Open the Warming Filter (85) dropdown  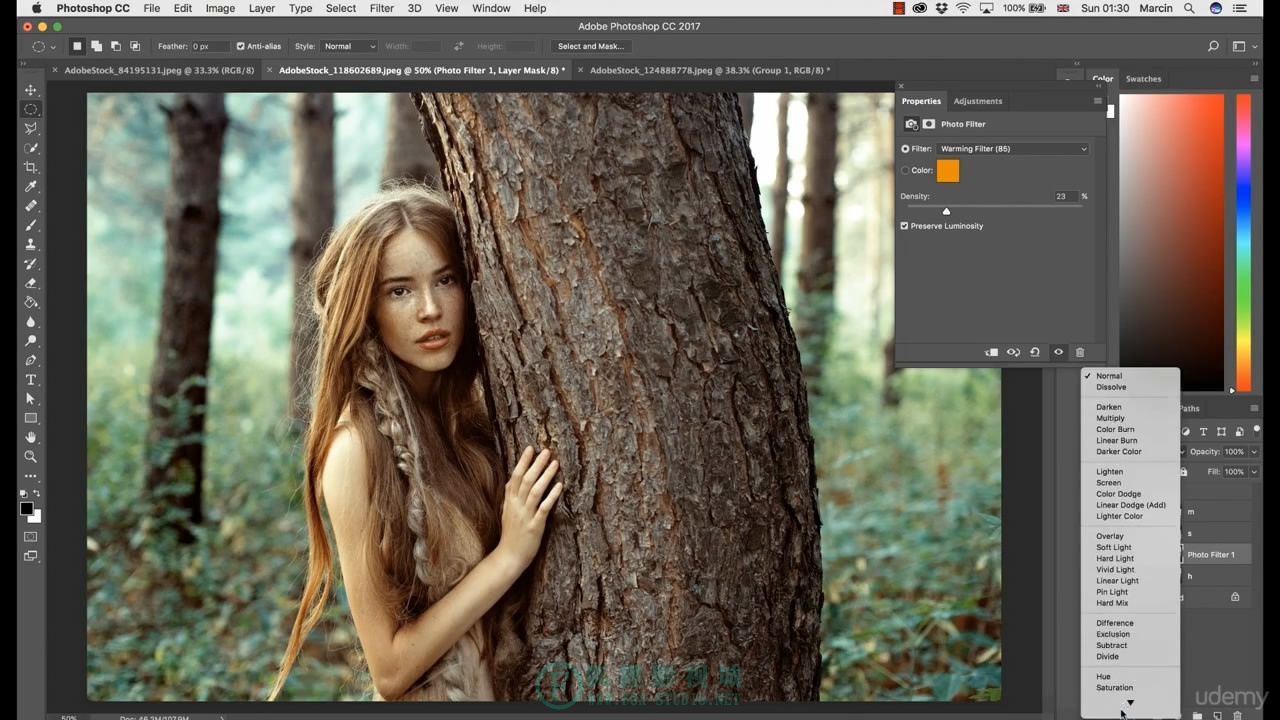[x=1013, y=149]
